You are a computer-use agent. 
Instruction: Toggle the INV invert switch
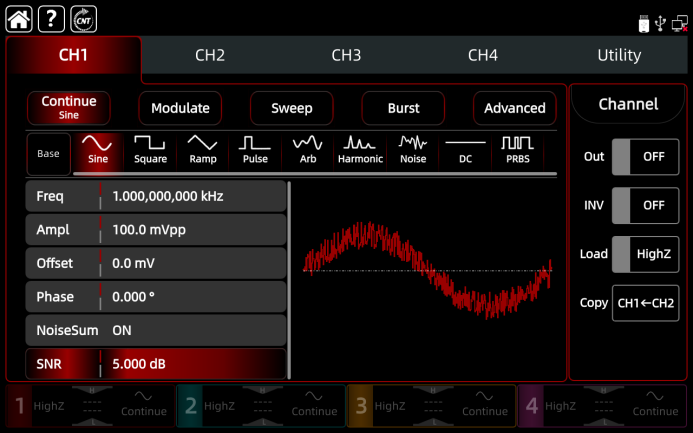[x=645, y=205]
